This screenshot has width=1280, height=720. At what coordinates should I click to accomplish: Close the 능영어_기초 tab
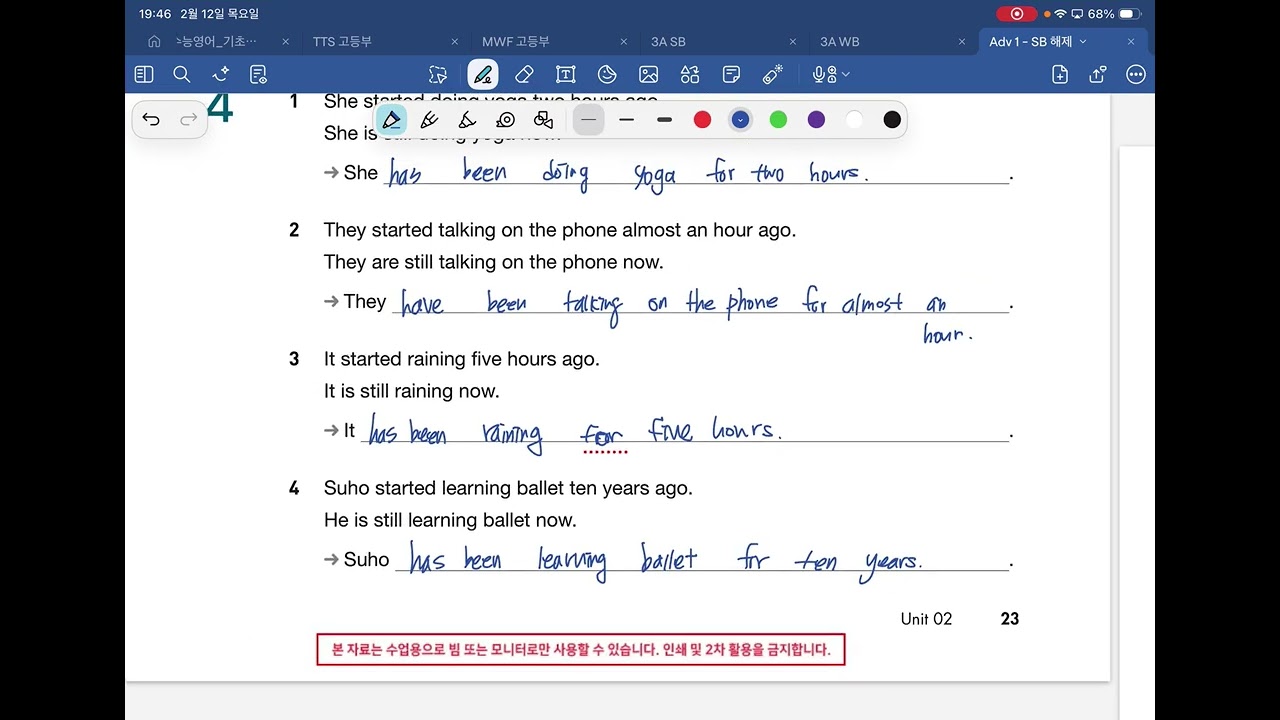tap(285, 42)
